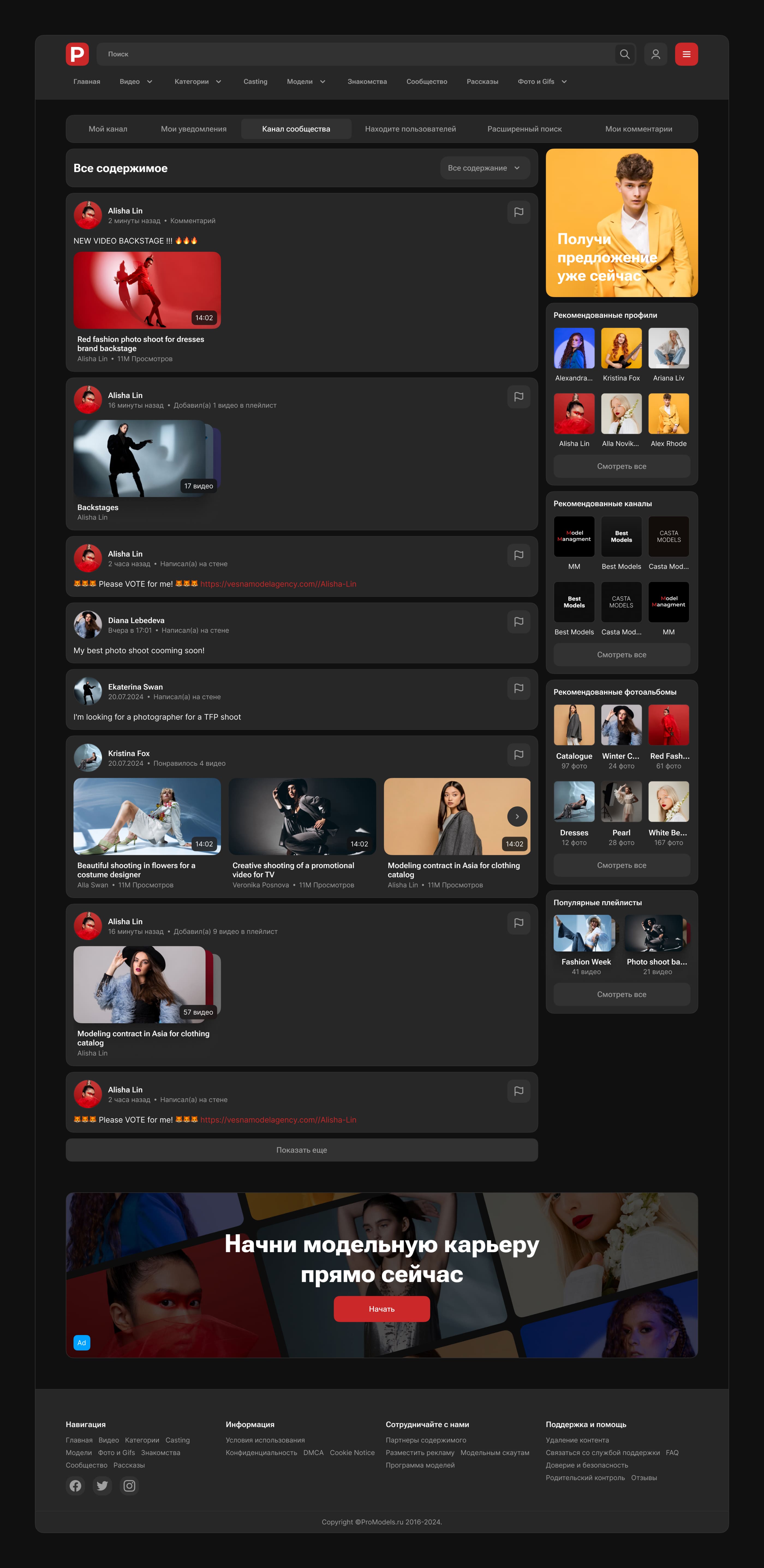Open the Все содержание filter dropdown

click(x=485, y=168)
